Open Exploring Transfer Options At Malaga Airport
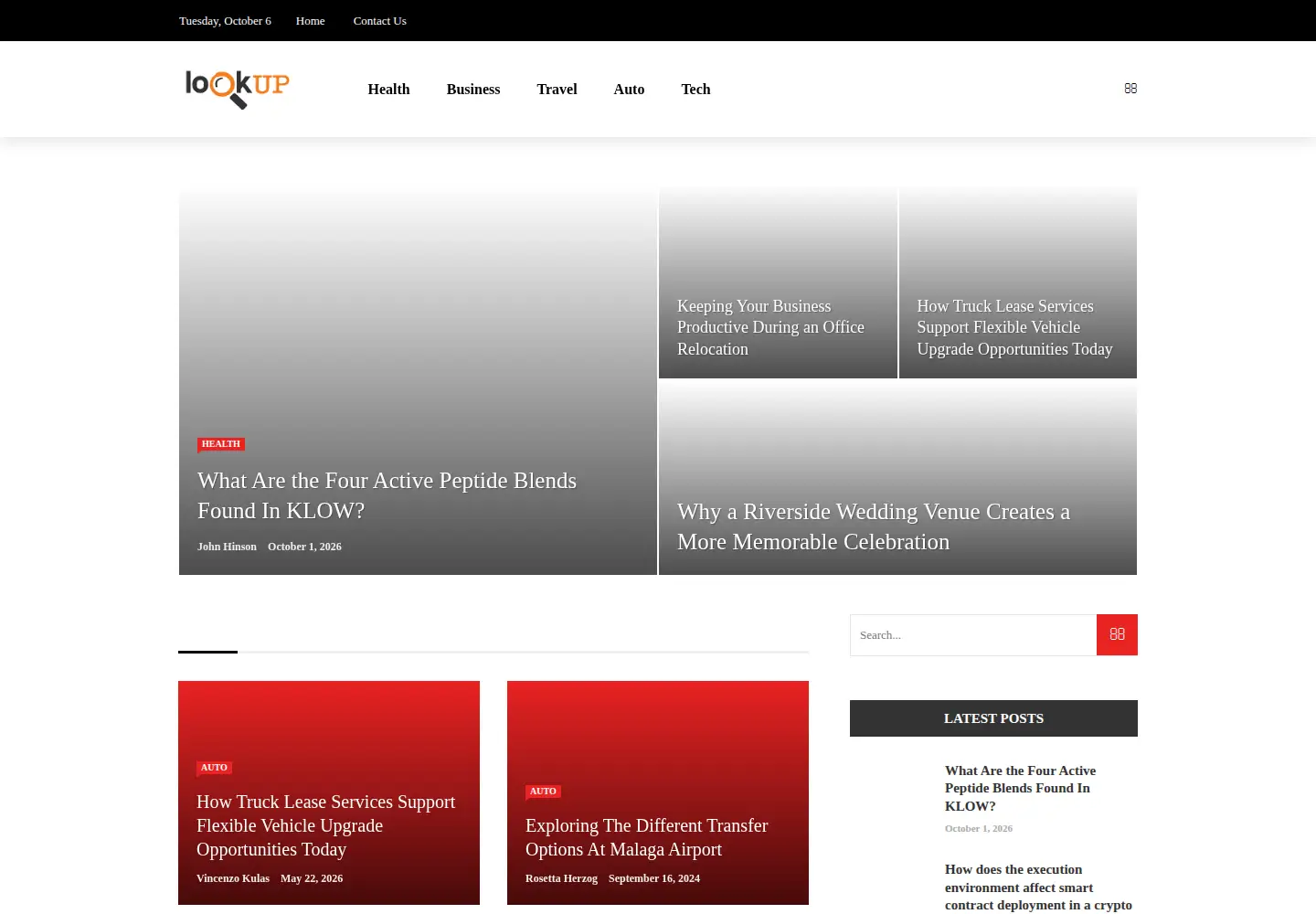Viewport: 1316px width, 914px height. (x=646, y=837)
